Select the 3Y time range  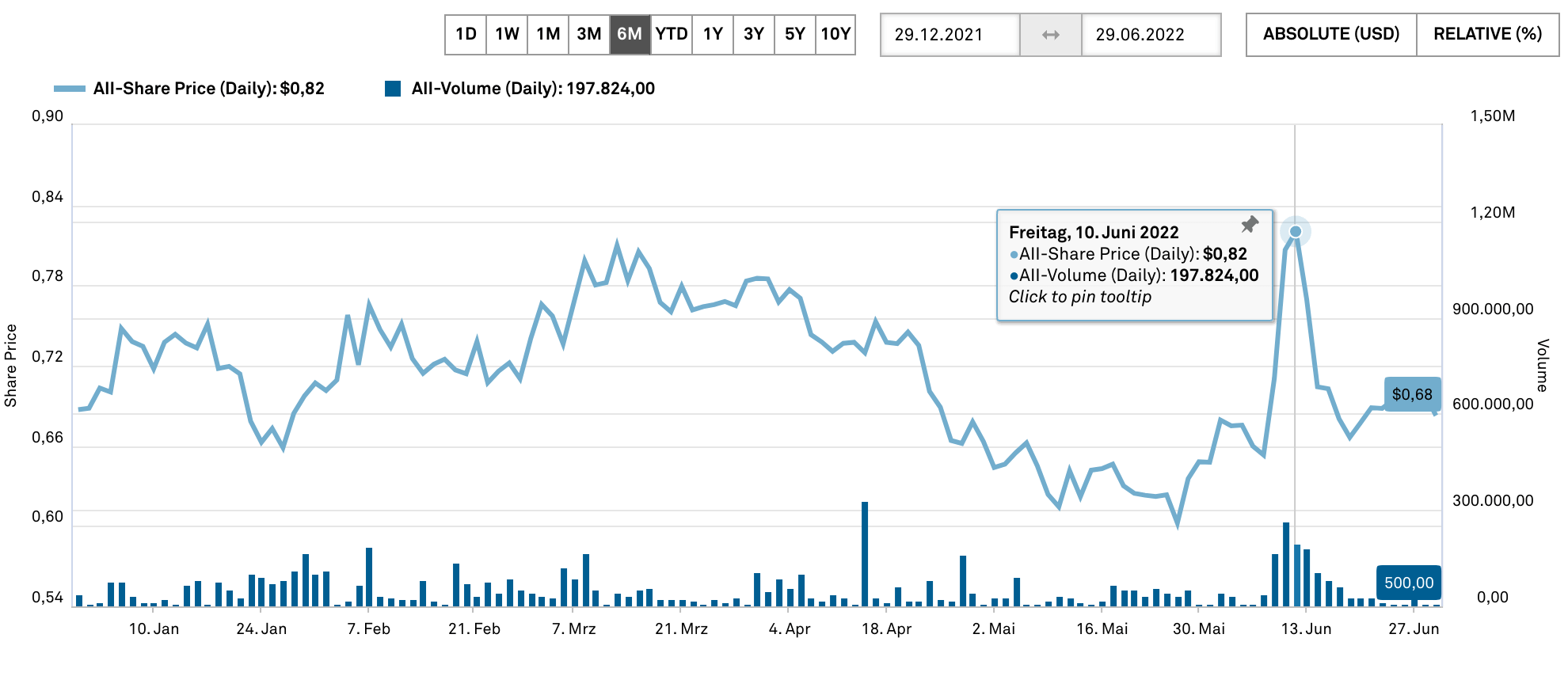(x=754, y=34)
